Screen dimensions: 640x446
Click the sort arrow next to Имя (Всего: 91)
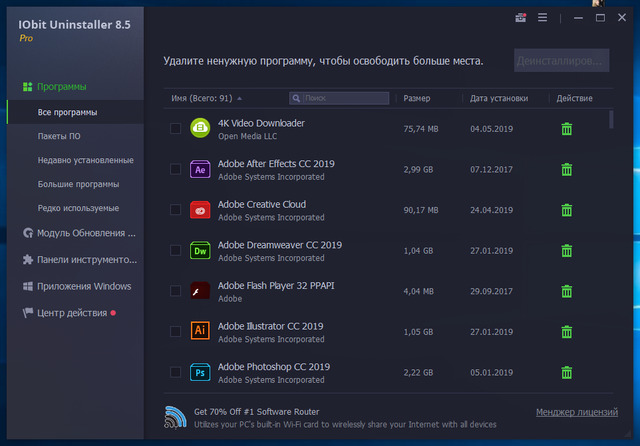tap(240, 99)
